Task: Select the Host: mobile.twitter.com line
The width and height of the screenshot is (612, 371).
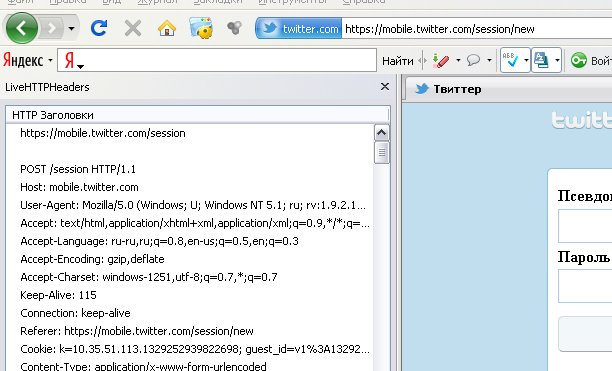Action: (79, 187)
